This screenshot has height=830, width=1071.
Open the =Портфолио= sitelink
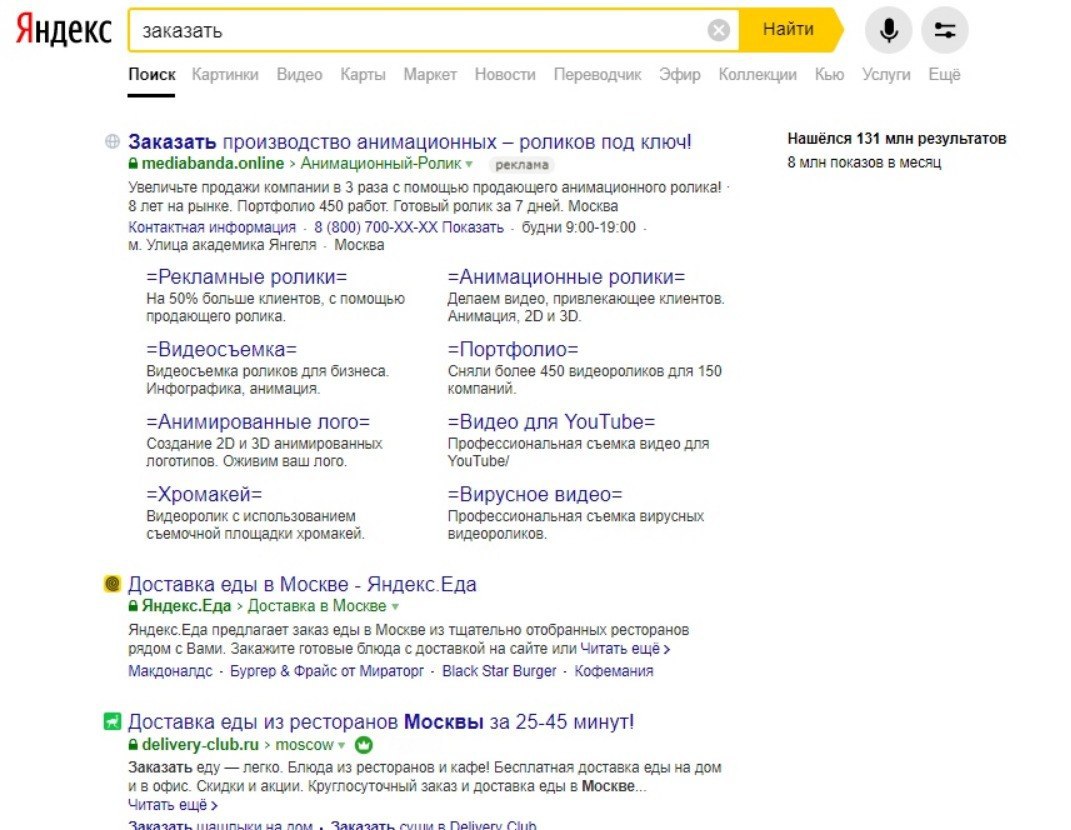point(513,349)
